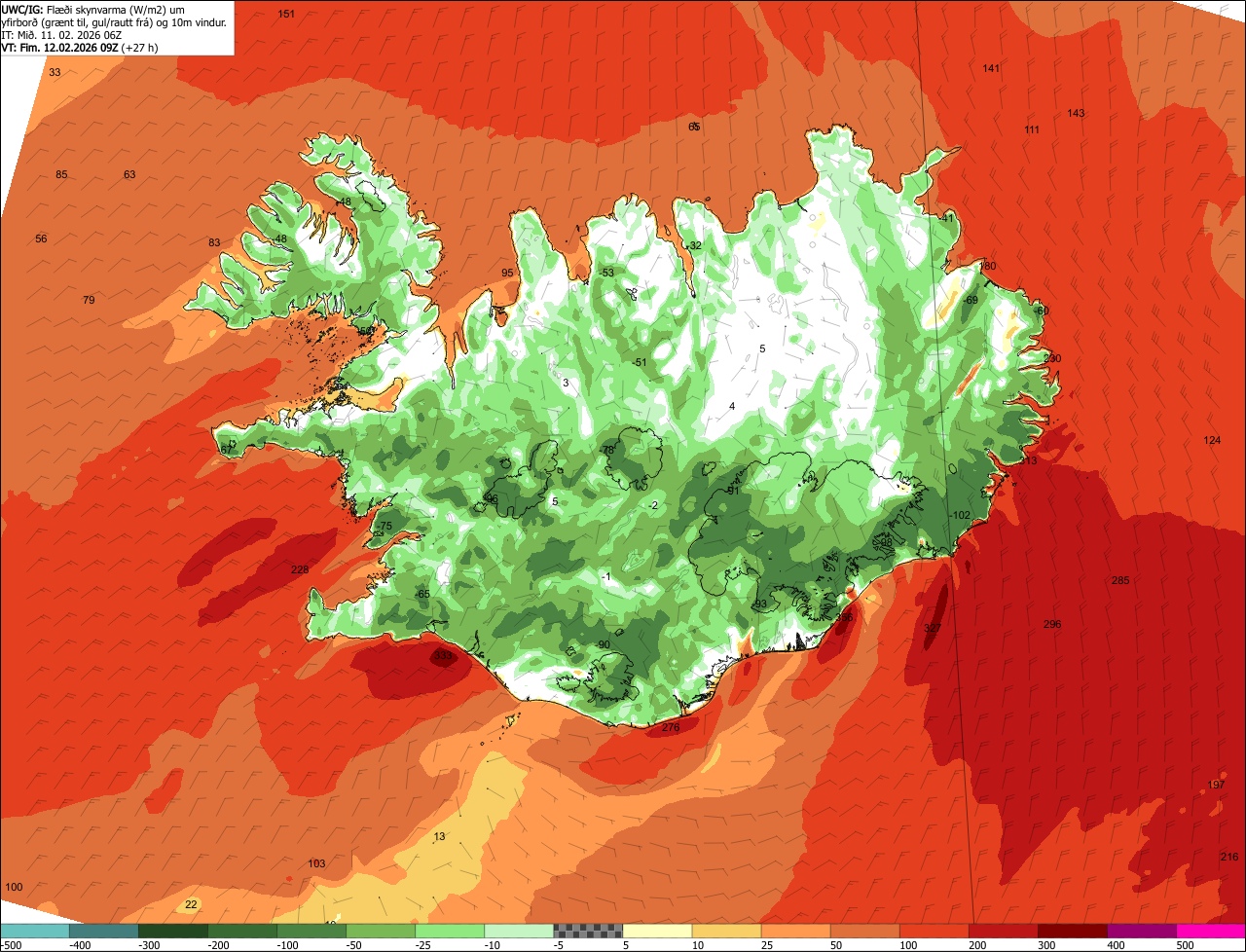Select the -100 to -50 green legend swatch

point(311,931)
